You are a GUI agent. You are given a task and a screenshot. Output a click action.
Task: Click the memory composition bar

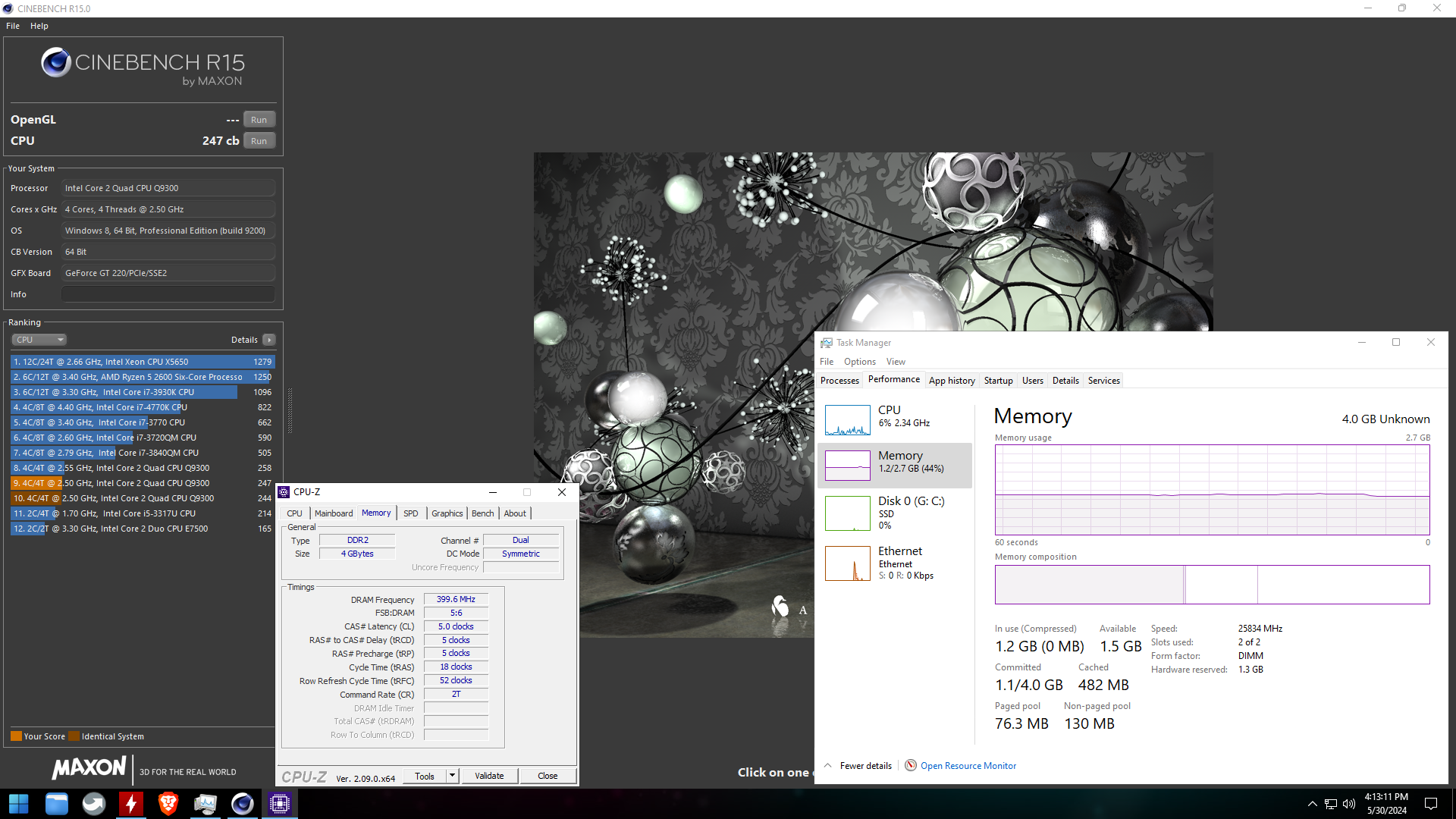1212,585
